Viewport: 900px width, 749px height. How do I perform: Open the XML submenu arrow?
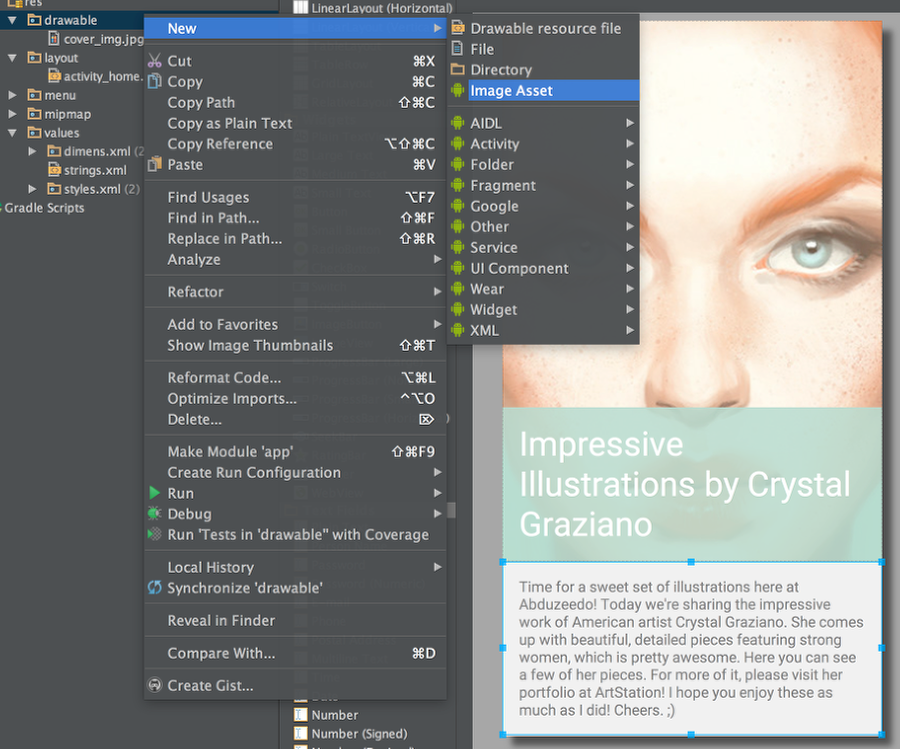[630, 330]
